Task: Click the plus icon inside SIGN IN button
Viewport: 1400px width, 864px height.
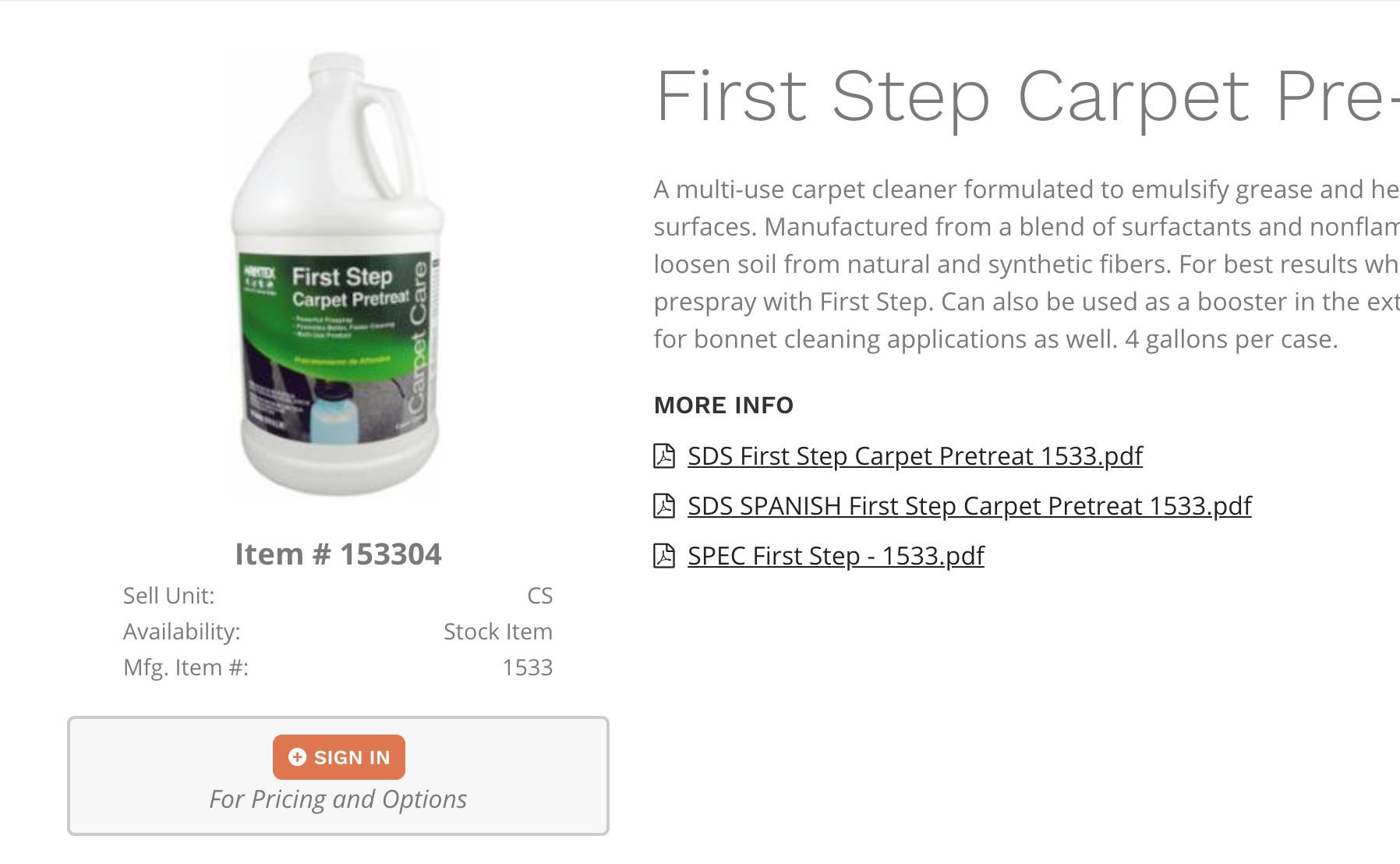Action: tap(297, 757)
